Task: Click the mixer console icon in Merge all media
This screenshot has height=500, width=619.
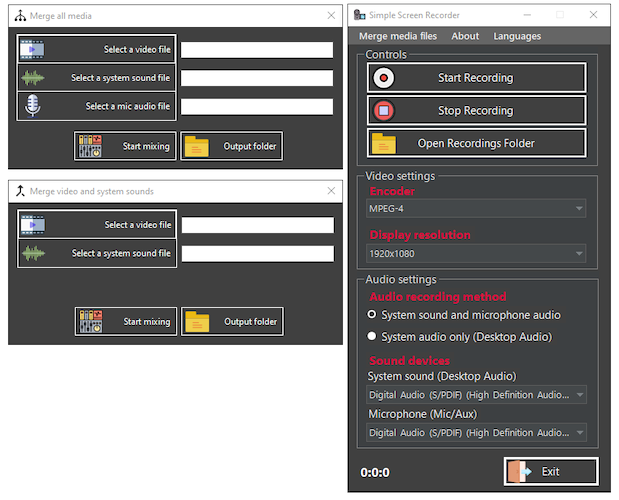Action: (x=90, y=146)
